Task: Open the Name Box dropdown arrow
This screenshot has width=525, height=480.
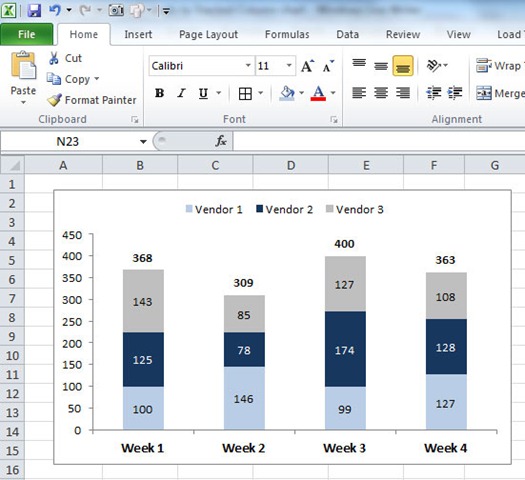Action: 143,142
